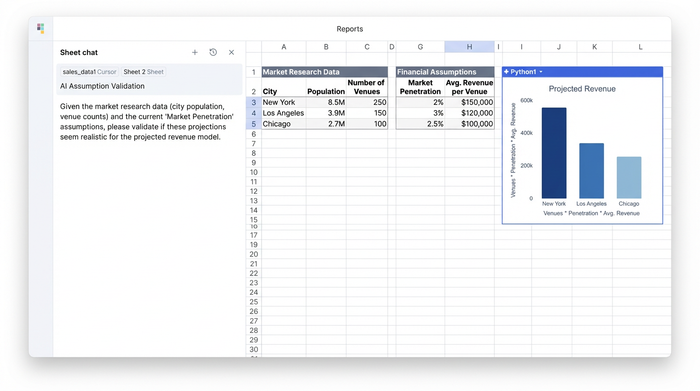The width and height of the screenshot is (700, 391).
Task: Select row 5 header
Action: click(254, 124)
